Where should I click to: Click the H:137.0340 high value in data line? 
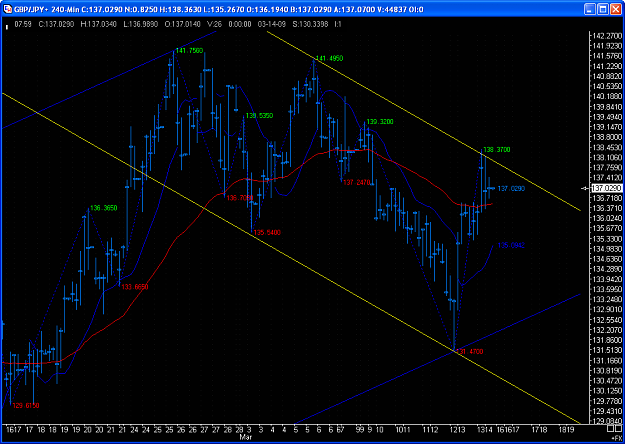[x=98, y=24]
